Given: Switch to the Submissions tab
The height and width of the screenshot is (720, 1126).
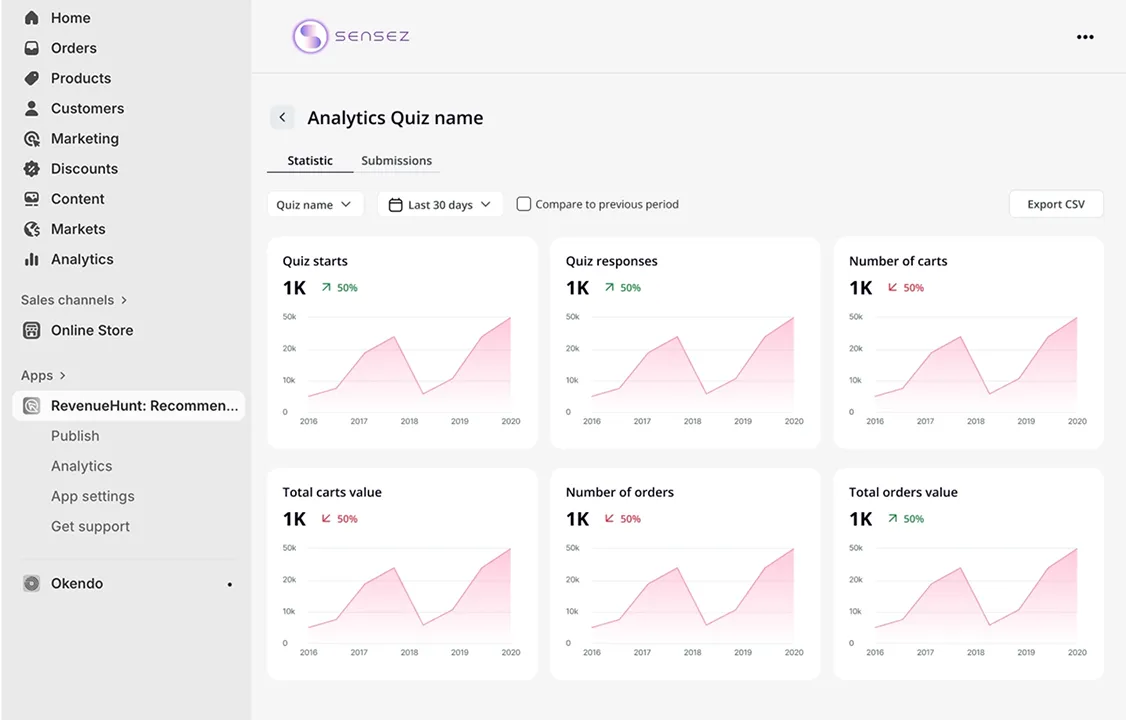Looking at the screenshot, I should point(396,161).
